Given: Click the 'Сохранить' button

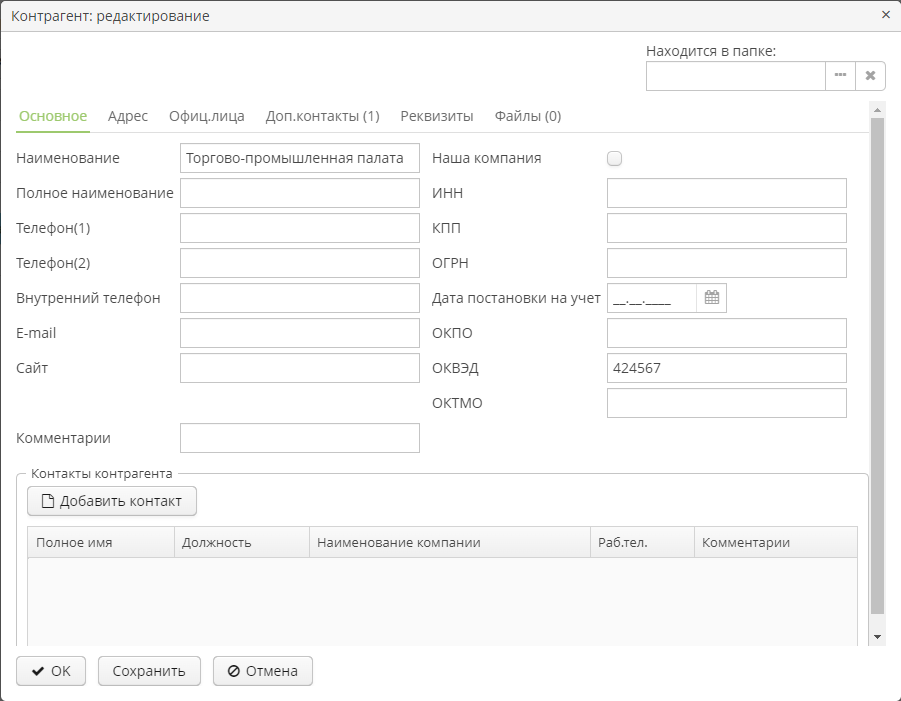Looking at the screenshot, I should click(149, 671).
